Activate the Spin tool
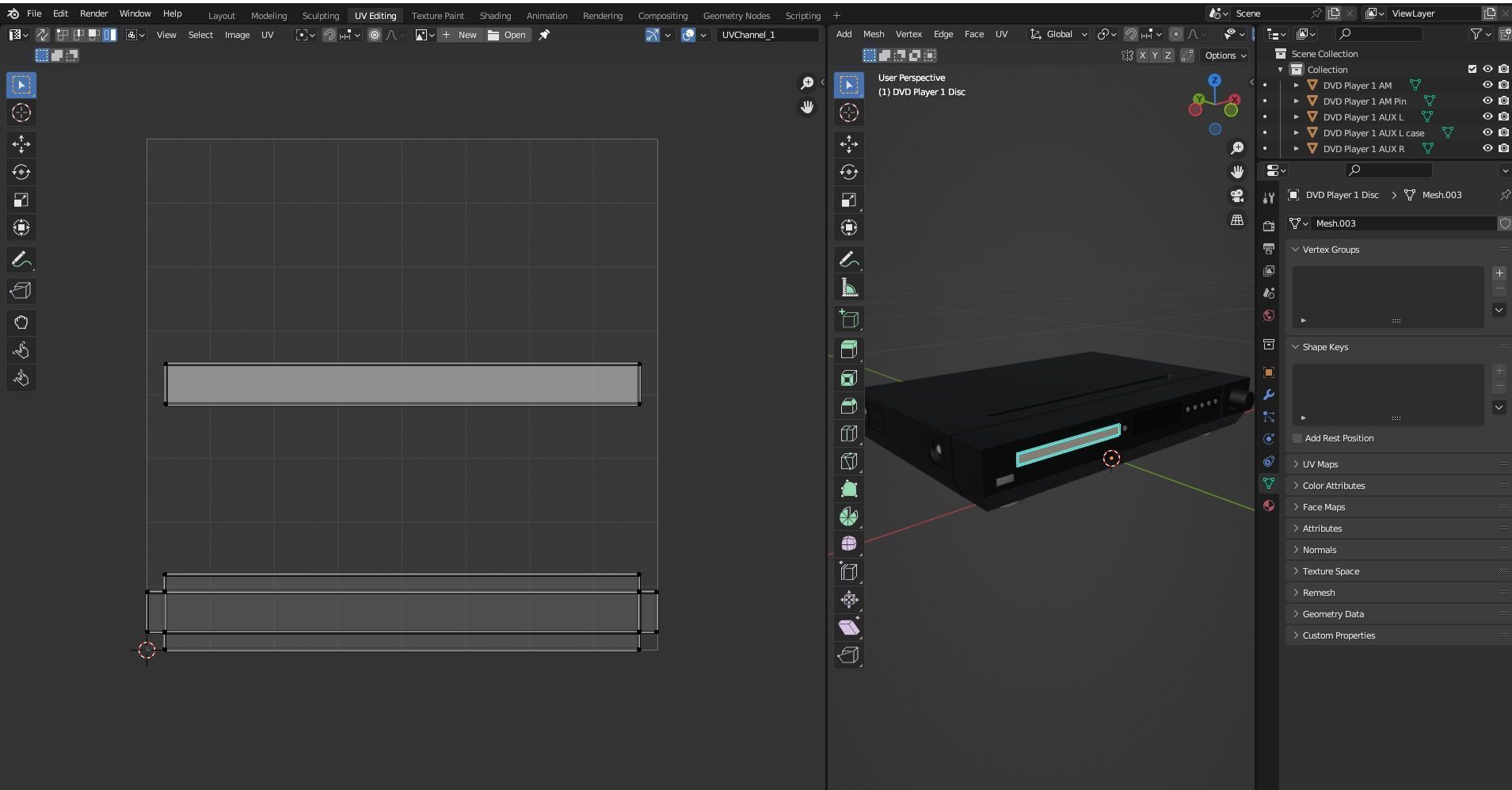Viewport: 1512px width, 790px height. [x=849, y=517]
